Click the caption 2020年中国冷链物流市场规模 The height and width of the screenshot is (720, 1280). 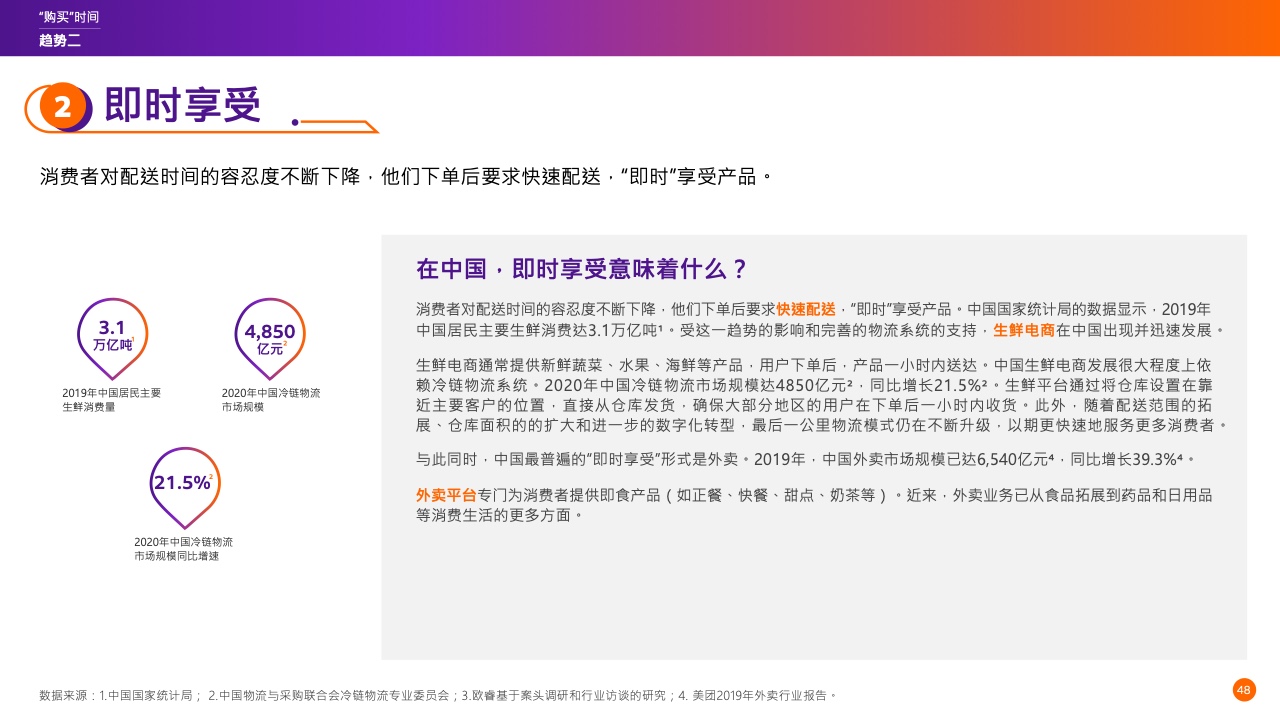click(271, 400)
